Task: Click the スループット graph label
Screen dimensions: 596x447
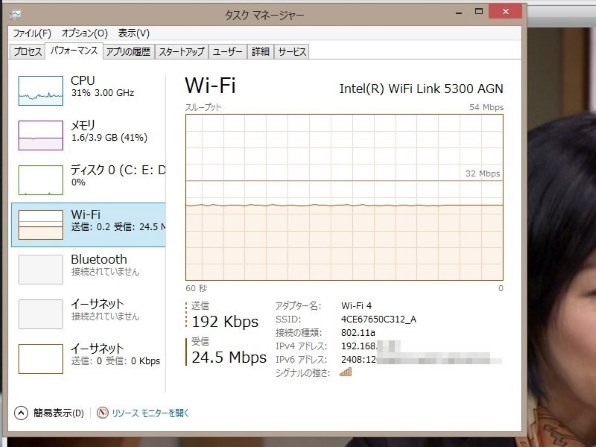Action: [x=203, y=107]
